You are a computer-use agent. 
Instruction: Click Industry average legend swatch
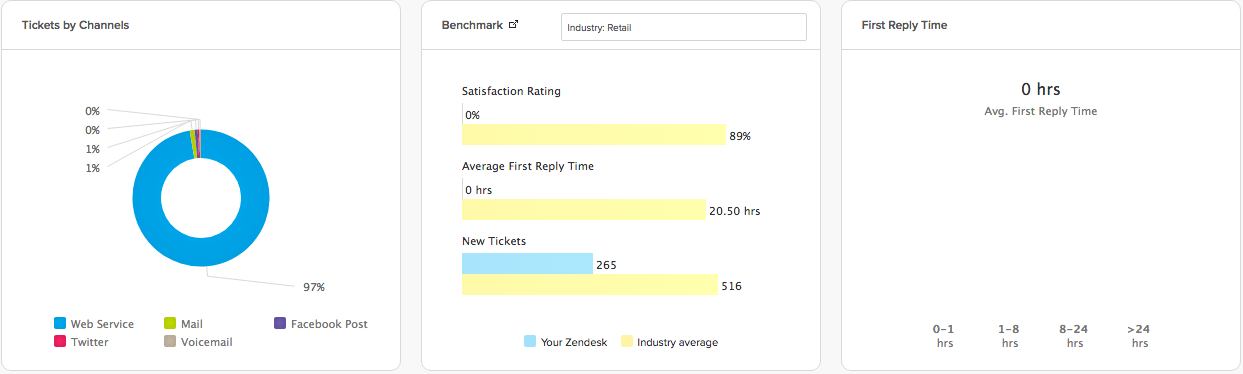tap(626, 342)
